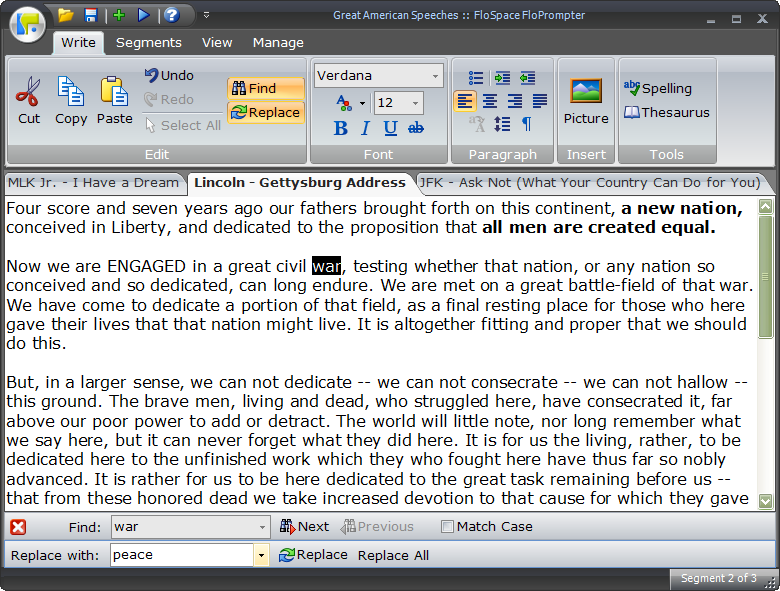
Task: Copy the selected text
Action: click(71, 100)
